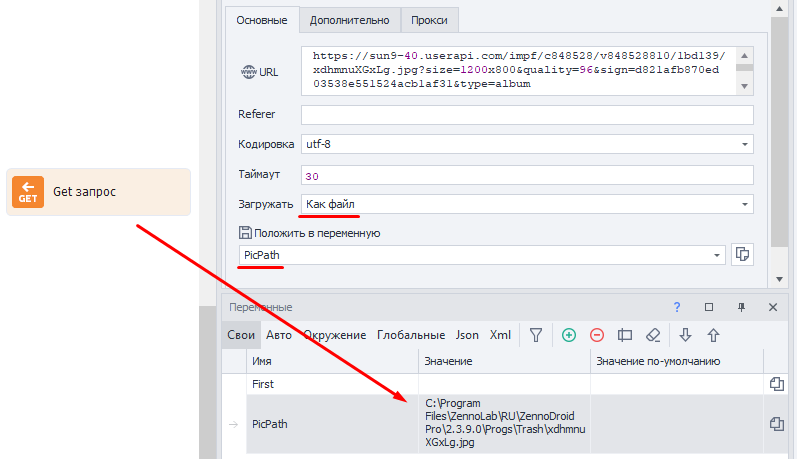Toggle pin on the variables panel
This screenshot has height=459, width=797.
(x=741, y=308)
